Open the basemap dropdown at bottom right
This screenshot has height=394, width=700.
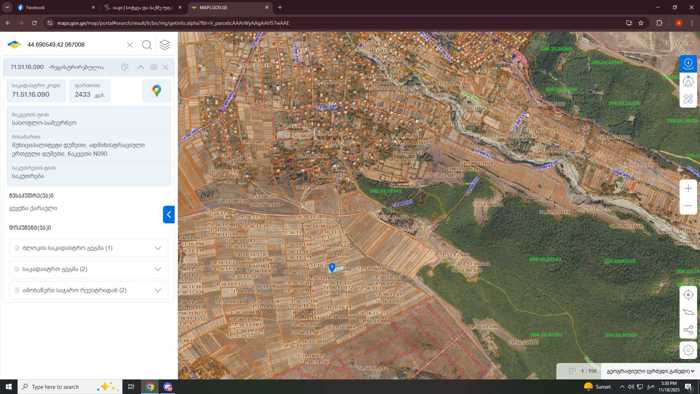(650, 371)
